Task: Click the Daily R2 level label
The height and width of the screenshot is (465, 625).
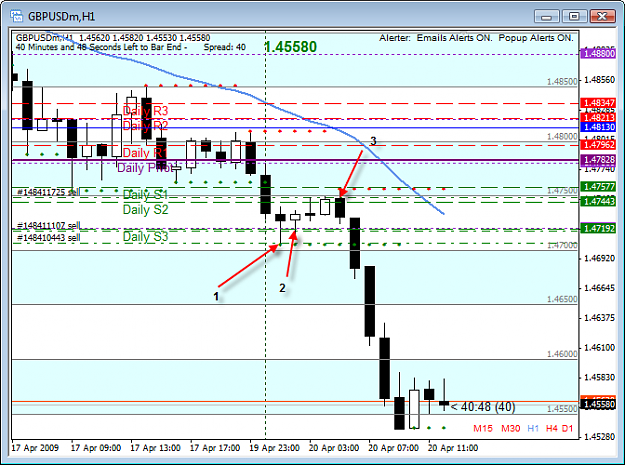Action: tap(145, 126)
